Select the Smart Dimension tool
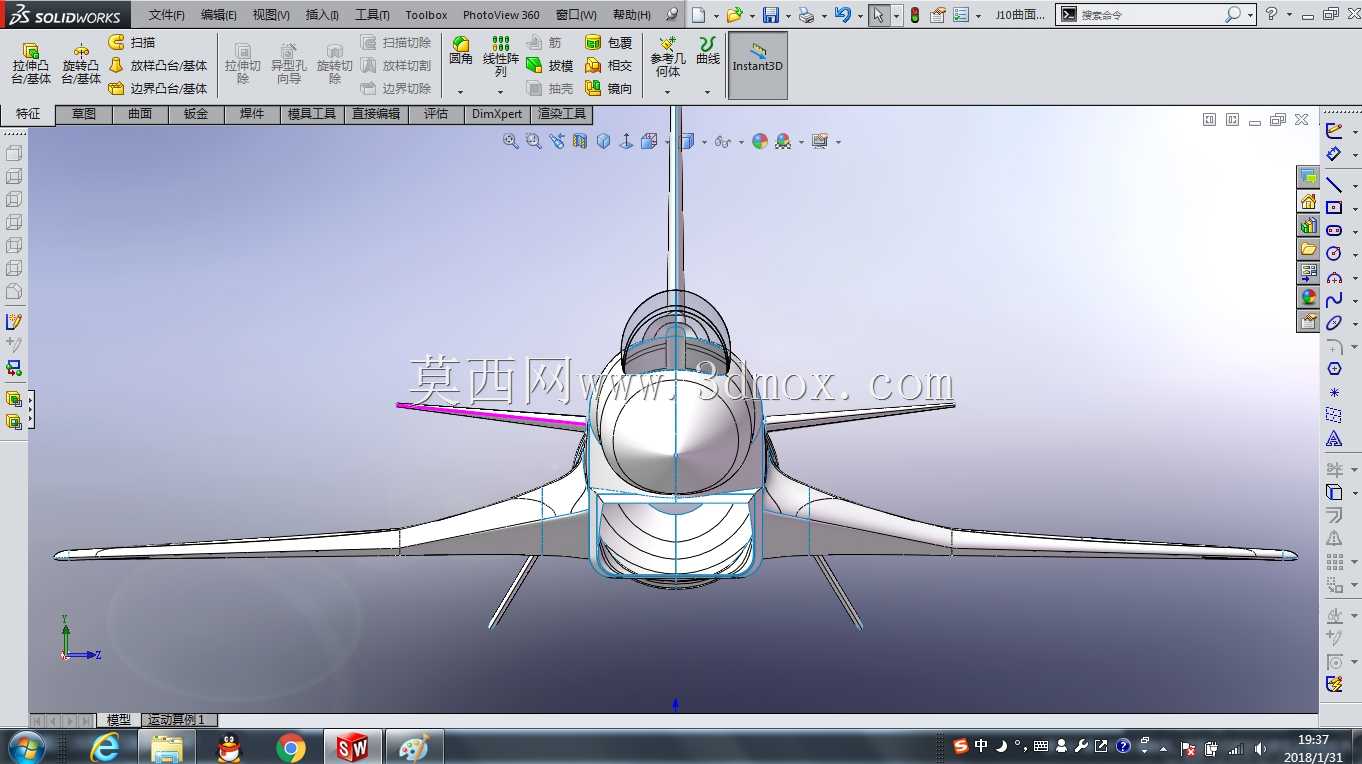The image size is (1362, 764). [1334, 154]
